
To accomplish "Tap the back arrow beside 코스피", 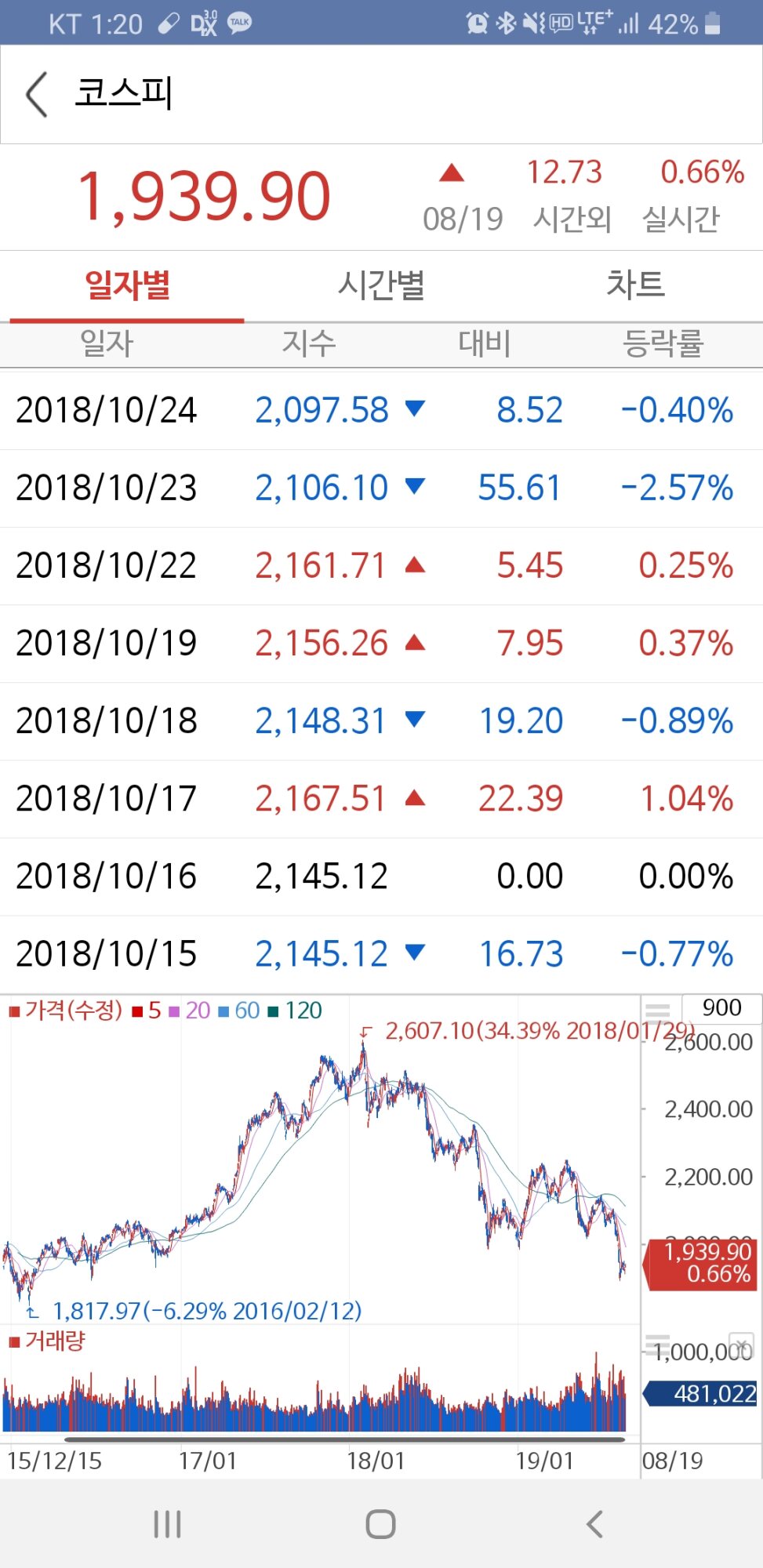I will pyautogui.click(x=37, y=94).
